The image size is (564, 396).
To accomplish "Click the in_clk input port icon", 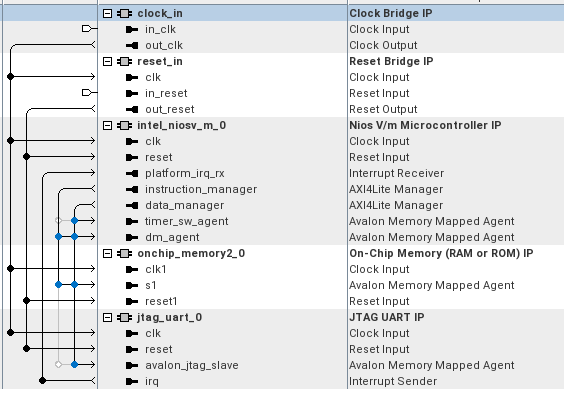I will click(x=132, y=29).
